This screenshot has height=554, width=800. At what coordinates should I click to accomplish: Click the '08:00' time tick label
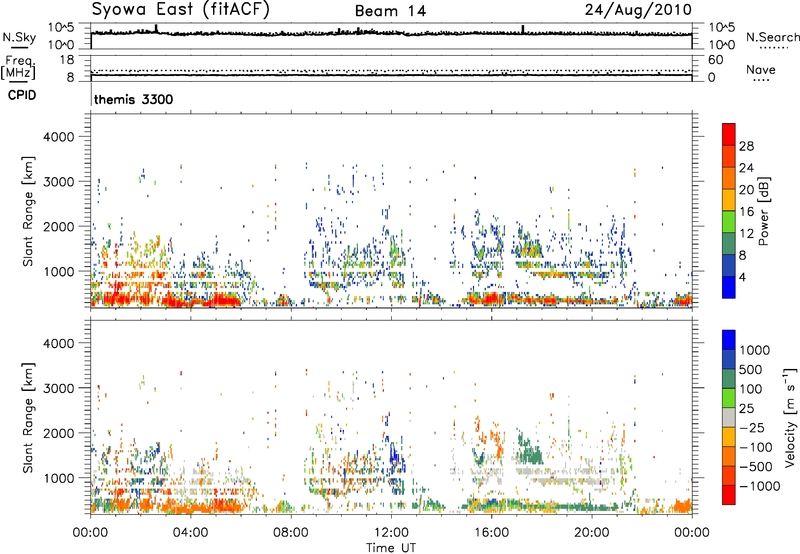pos(291,533)
